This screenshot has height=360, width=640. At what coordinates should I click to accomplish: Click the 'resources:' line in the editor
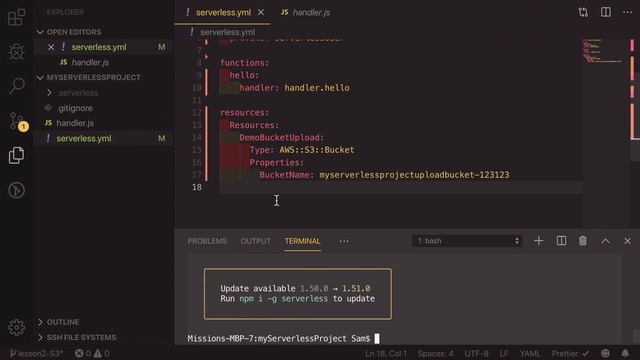(244, 113)
